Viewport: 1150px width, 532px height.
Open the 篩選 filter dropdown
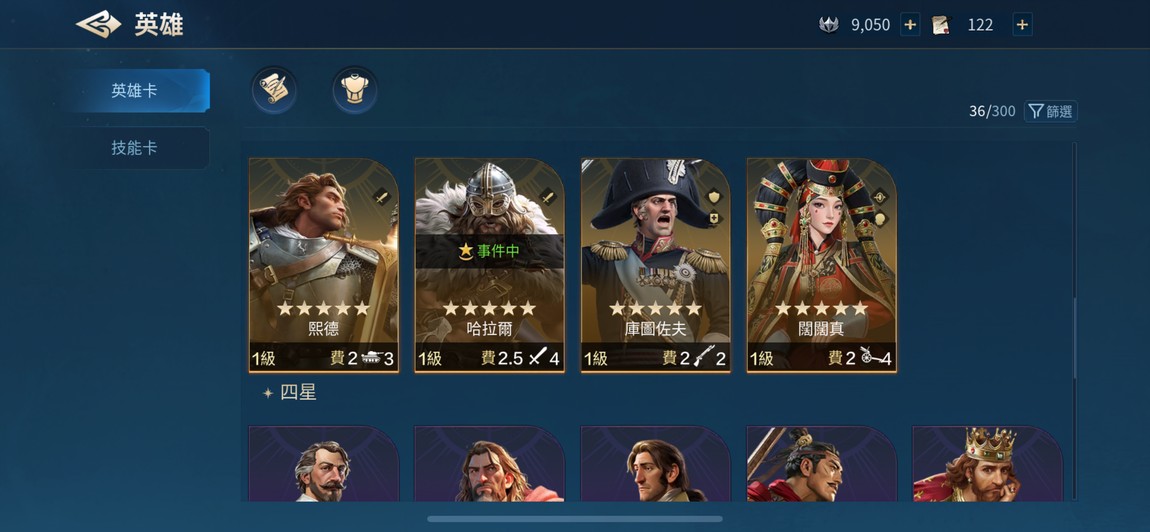1050,112
